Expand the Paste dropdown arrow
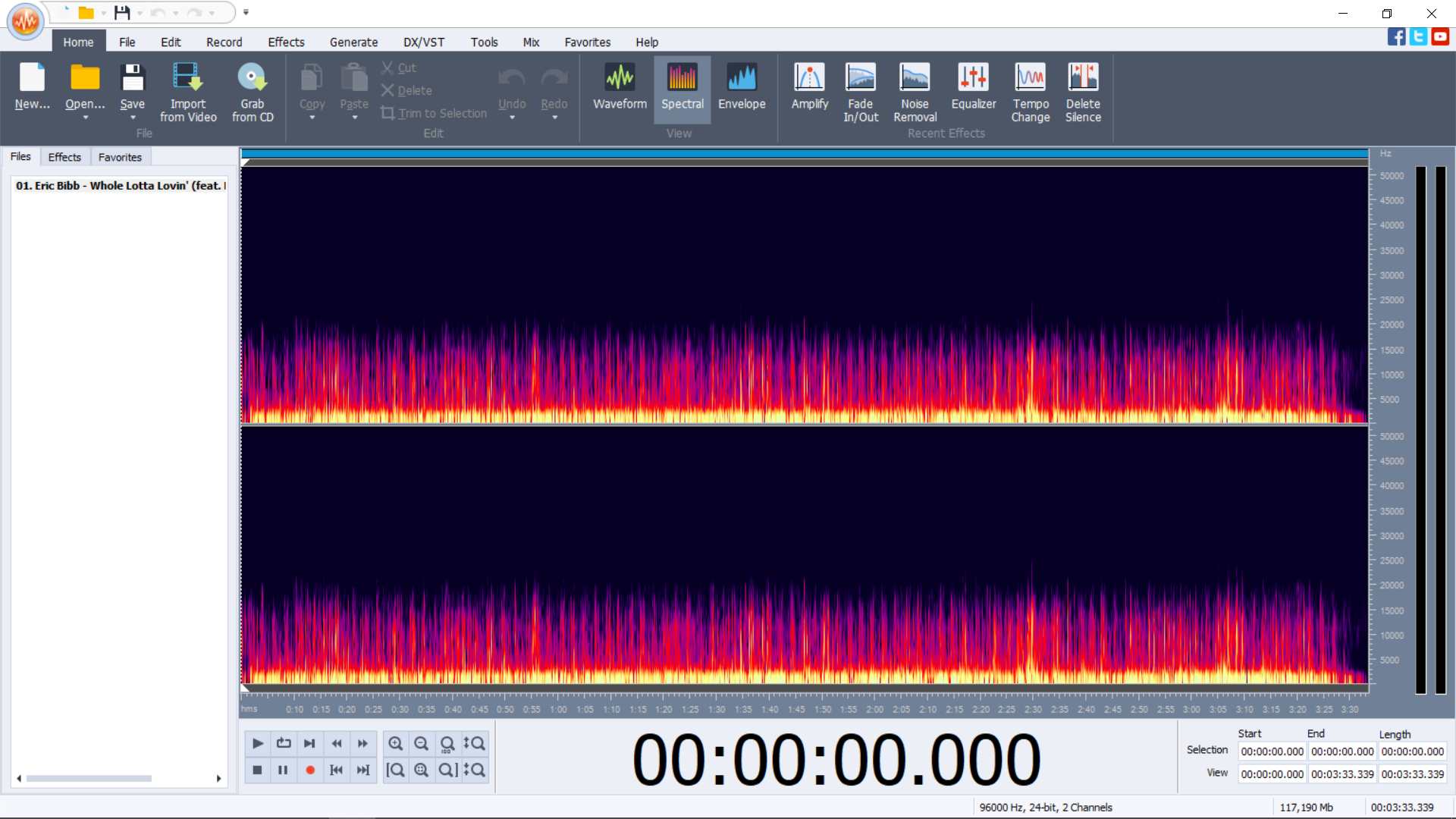 tap(354, 118)
